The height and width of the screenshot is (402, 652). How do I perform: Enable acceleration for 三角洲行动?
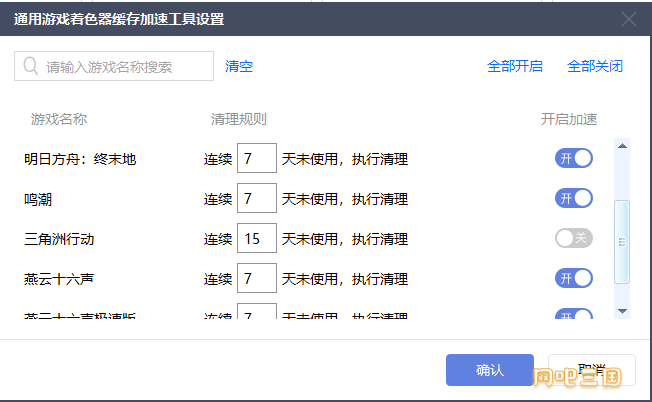coord(574,238)
